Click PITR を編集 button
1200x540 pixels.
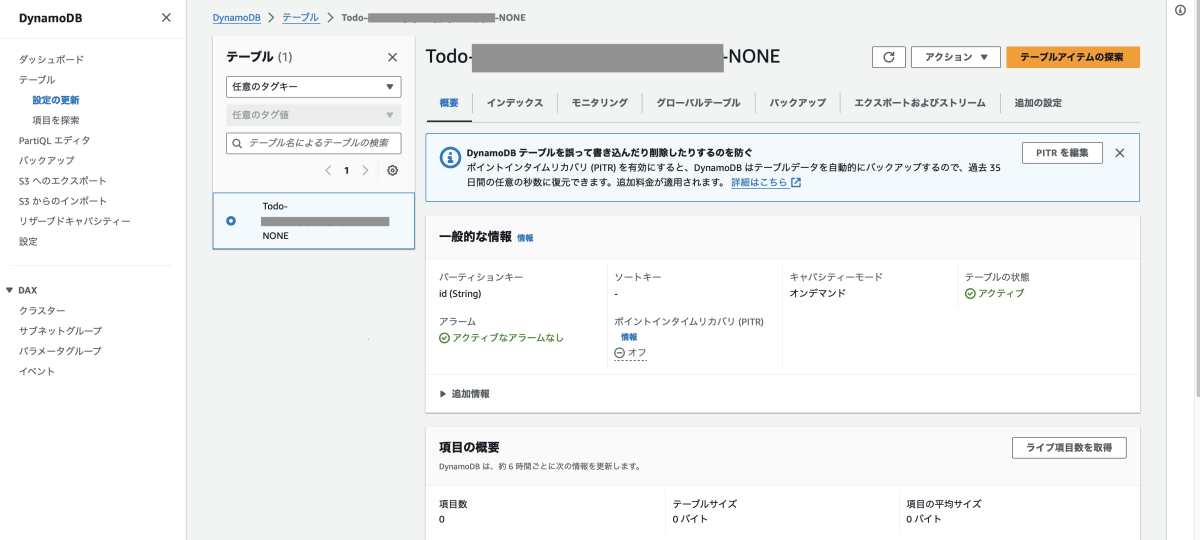[1062, 153]
